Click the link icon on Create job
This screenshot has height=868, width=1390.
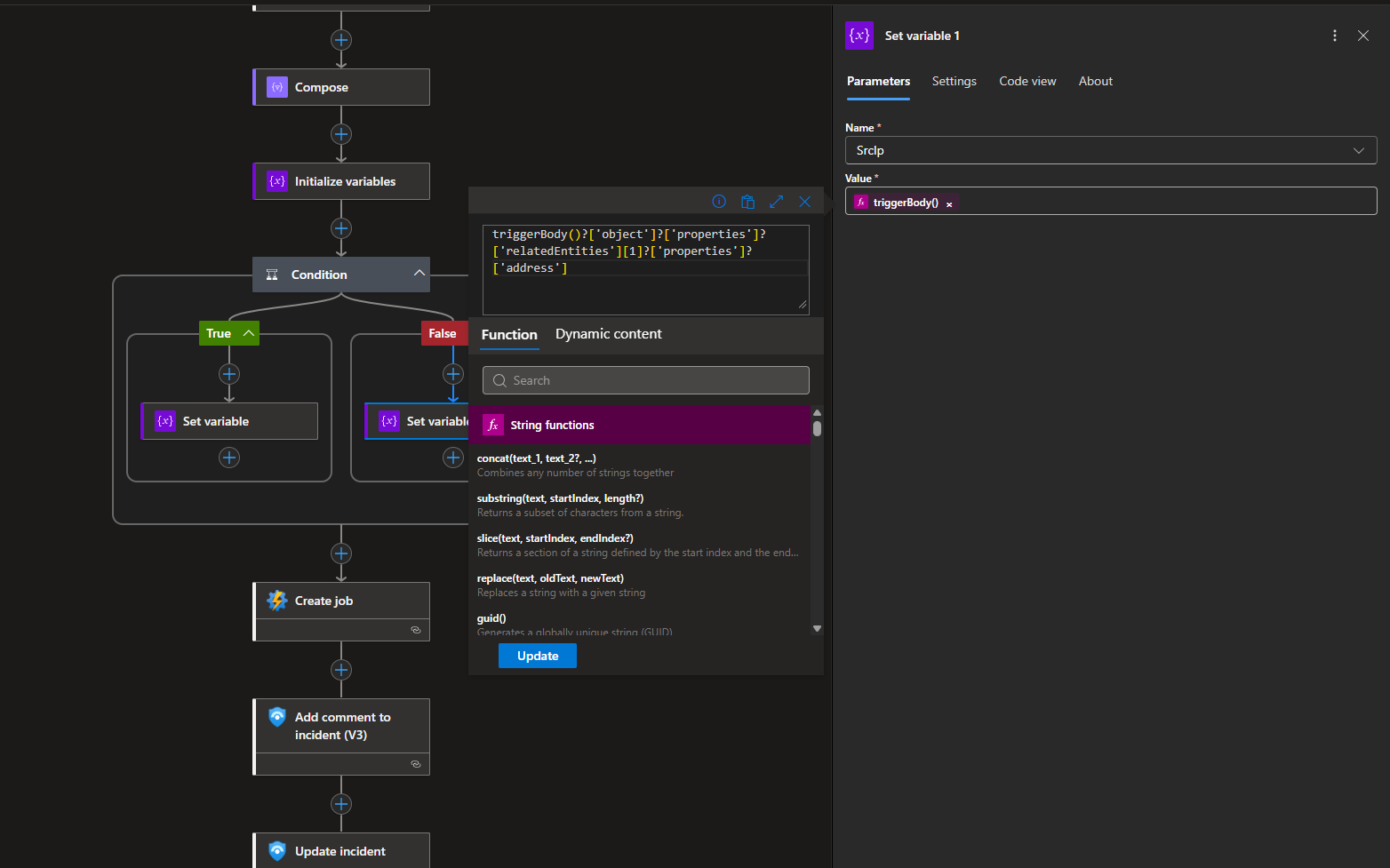(x=415, y=630)
